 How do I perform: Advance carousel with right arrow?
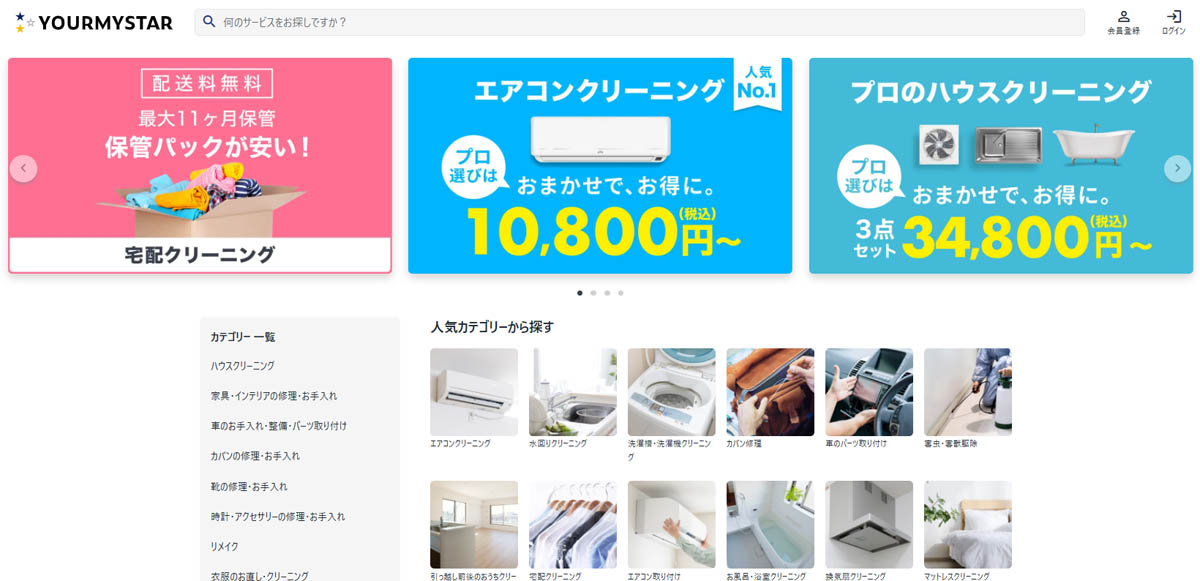point(1177,168)
